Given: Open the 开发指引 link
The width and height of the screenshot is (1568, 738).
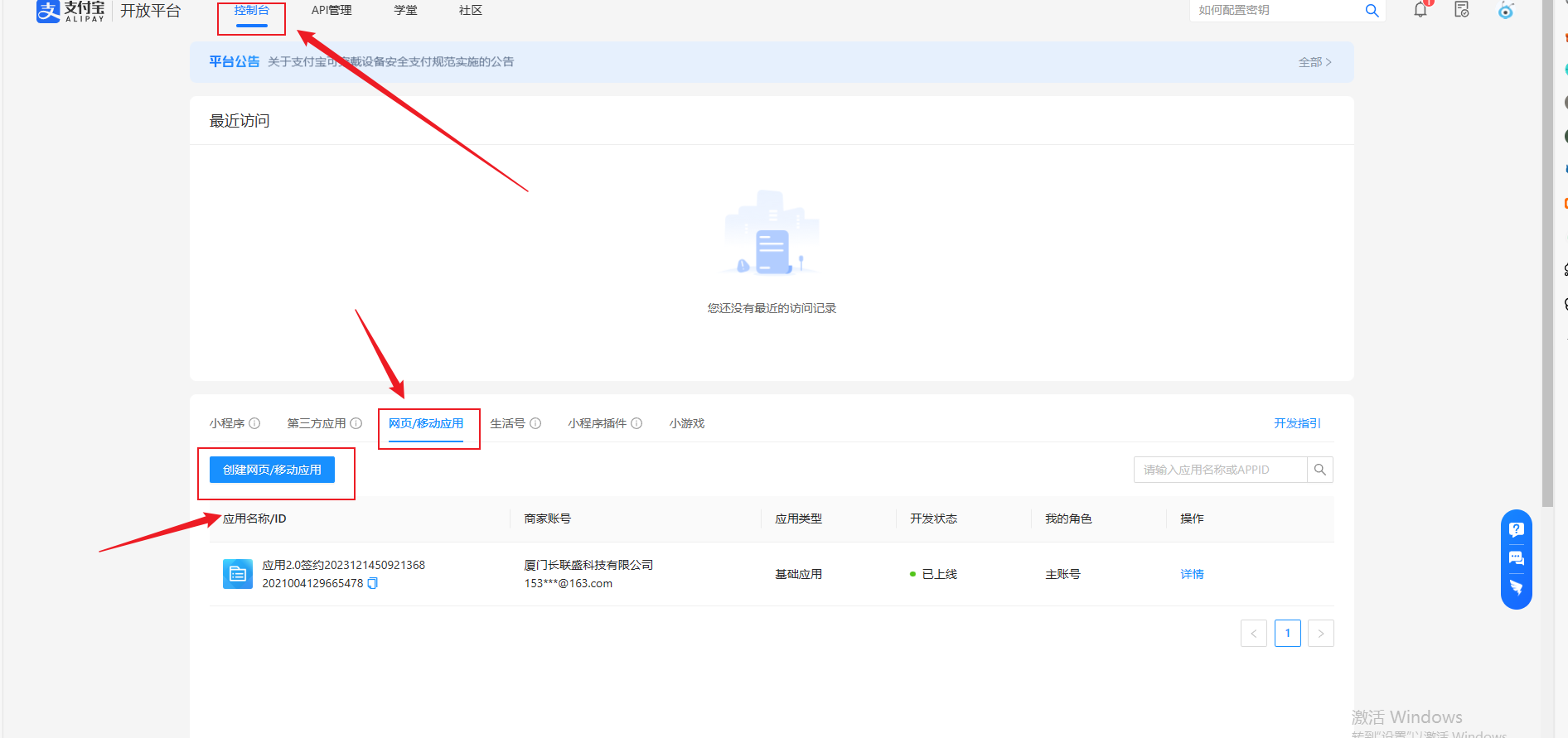Looking at the screenshot, I should click(x=1297, y=423).
